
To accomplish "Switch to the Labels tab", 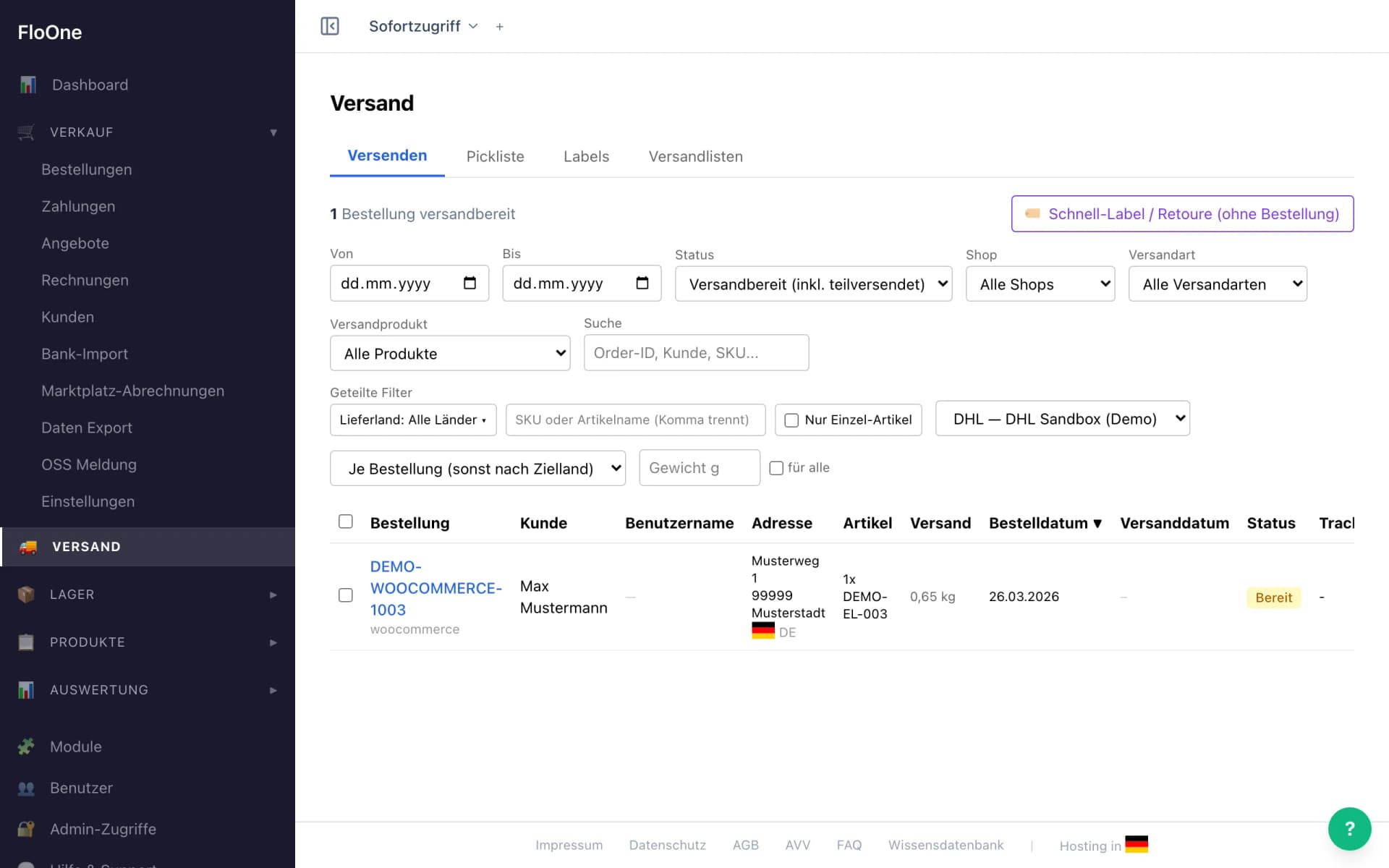I will click(x=587, y=156).
